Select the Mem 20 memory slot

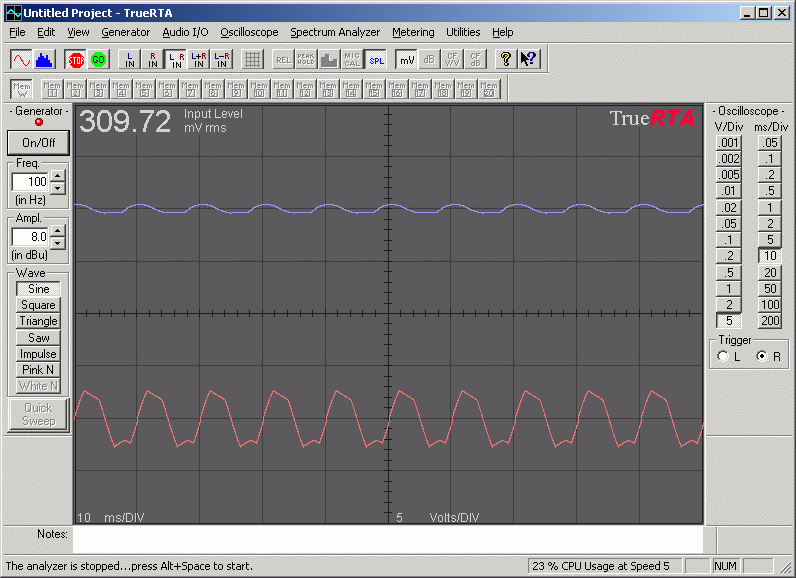point(489,89)
